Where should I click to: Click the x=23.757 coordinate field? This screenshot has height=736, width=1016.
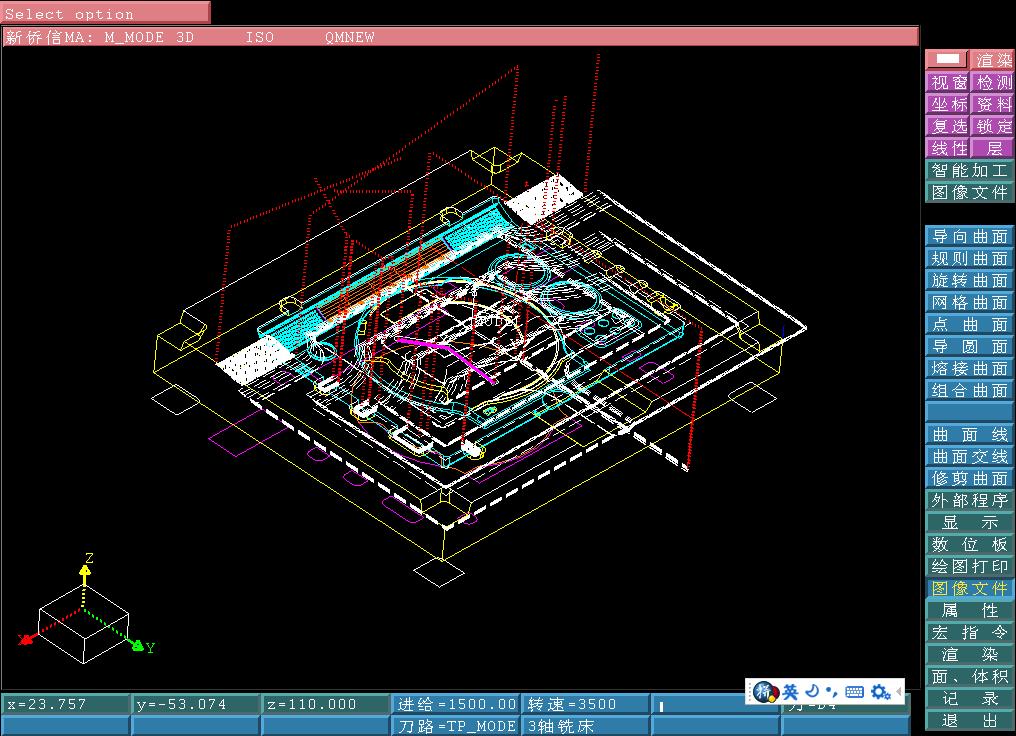pos(66,704)
